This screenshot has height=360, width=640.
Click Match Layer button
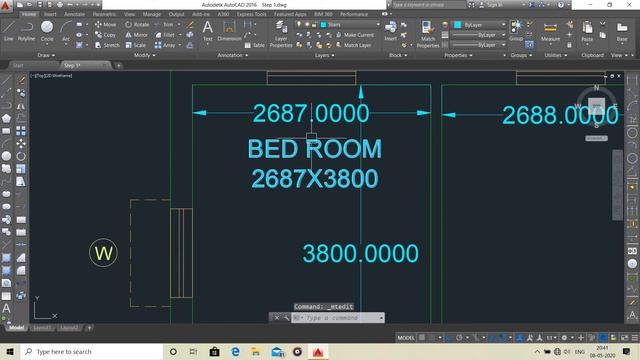click(x=353, y=45)
